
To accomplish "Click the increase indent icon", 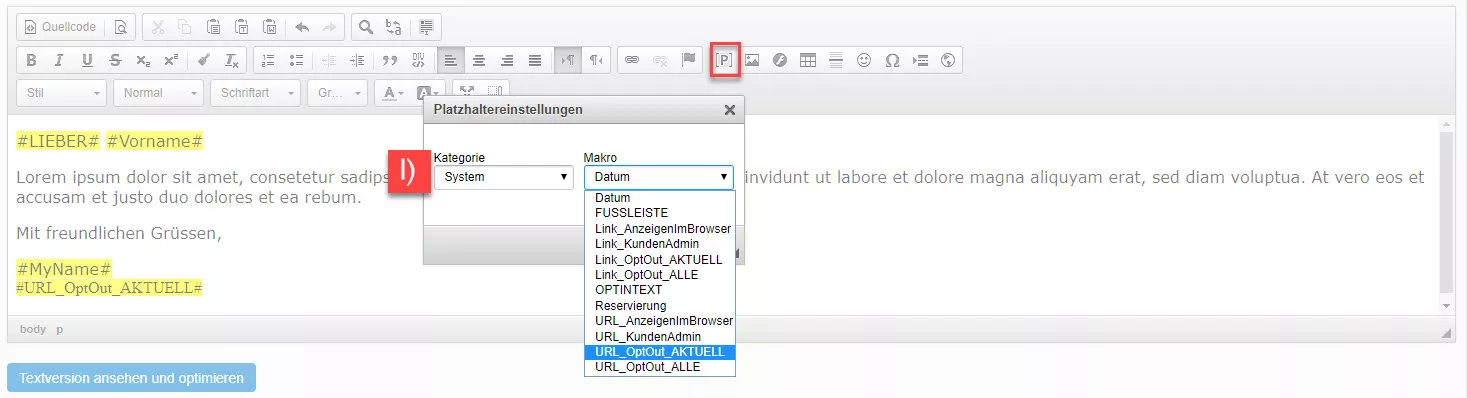I will coord(357,60).
